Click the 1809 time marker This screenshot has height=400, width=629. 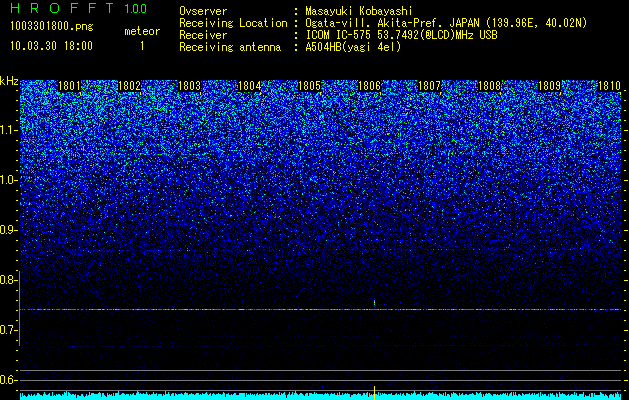pyautogui.click(x=549, y=86)
